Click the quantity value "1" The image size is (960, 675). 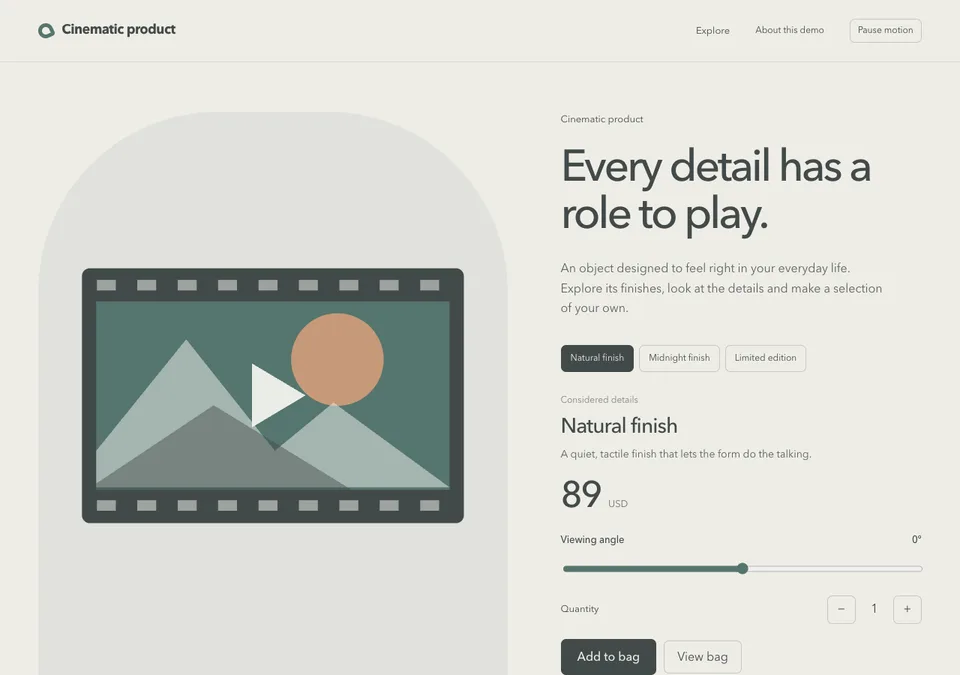(x=874, y=609)
